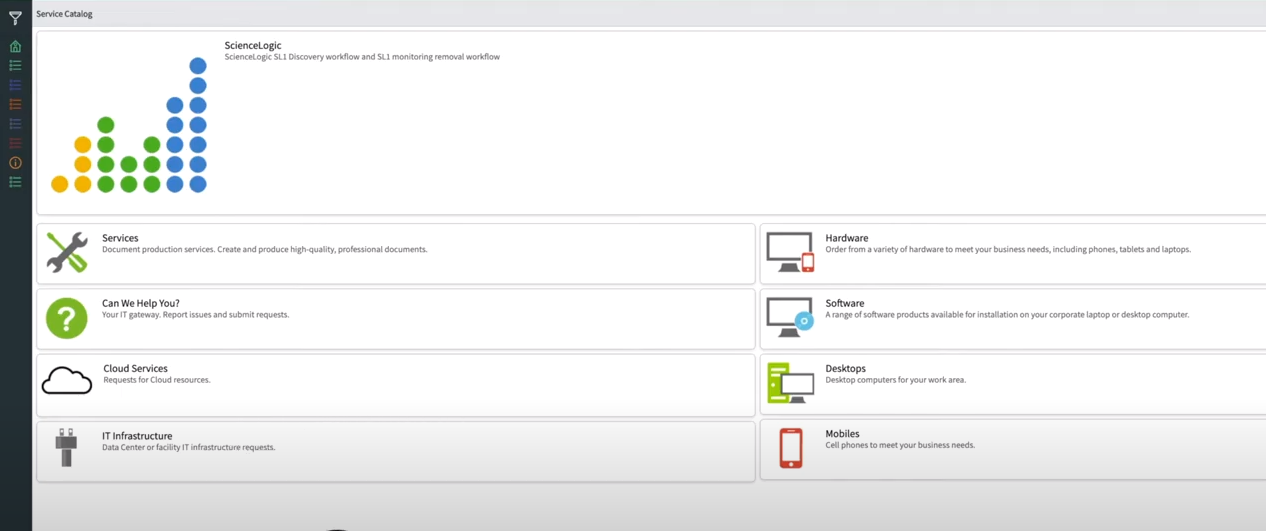Viewport: 1266px width, 531px height.
Task: Open the Desktops category link
Action: click(846, 368)
